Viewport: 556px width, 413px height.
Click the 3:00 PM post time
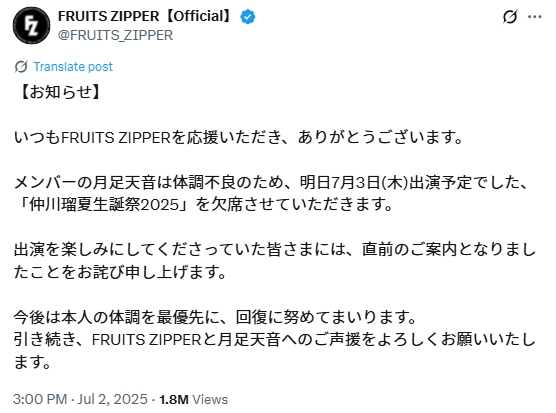[40, 399]
